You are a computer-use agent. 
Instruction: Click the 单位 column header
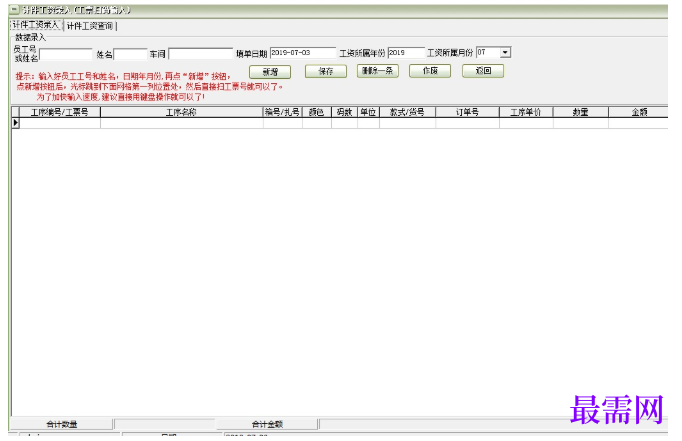pos(368,112)
